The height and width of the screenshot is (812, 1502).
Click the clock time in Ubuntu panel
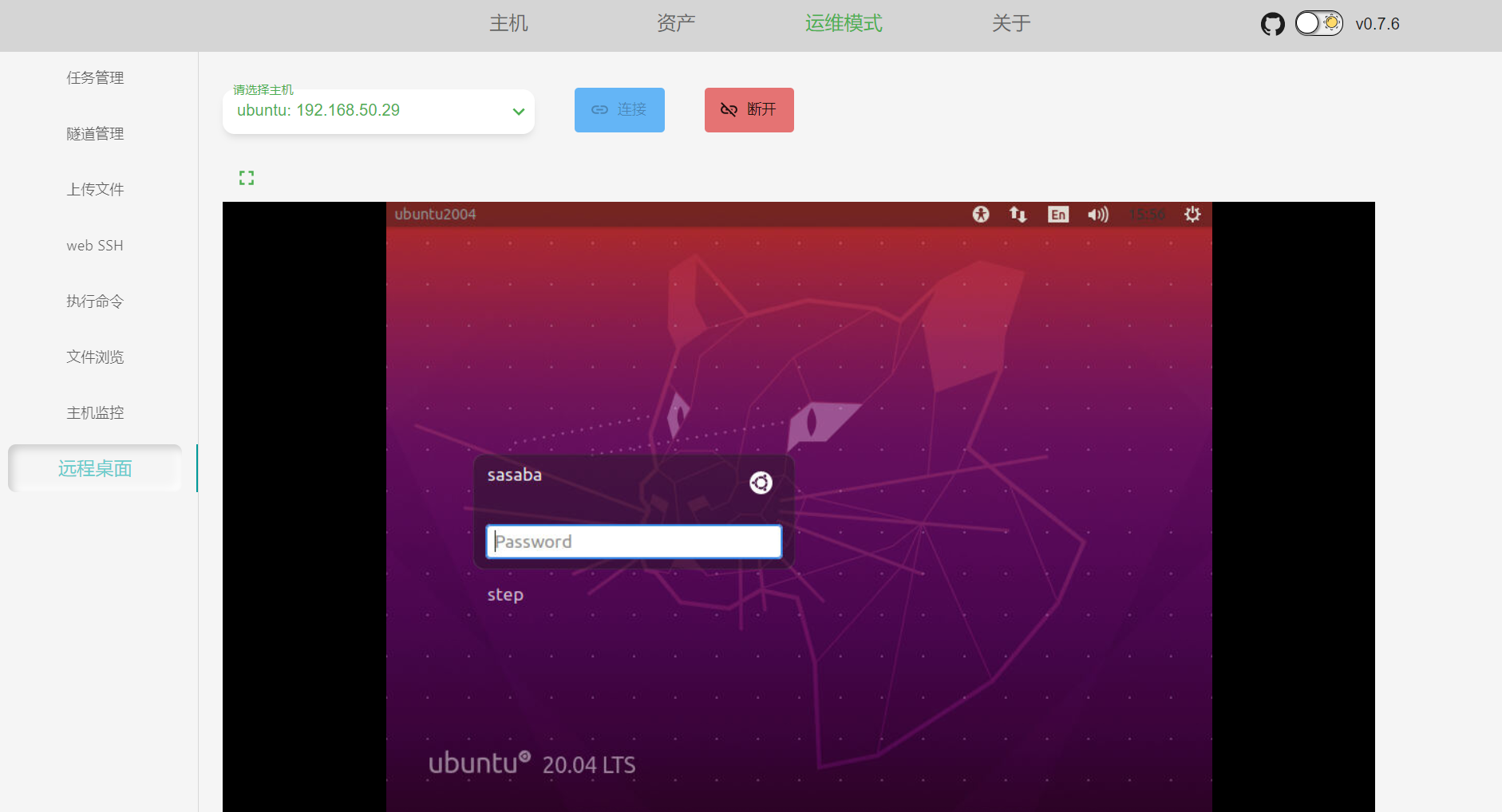pyautogui.click(x=1147, y=214)
